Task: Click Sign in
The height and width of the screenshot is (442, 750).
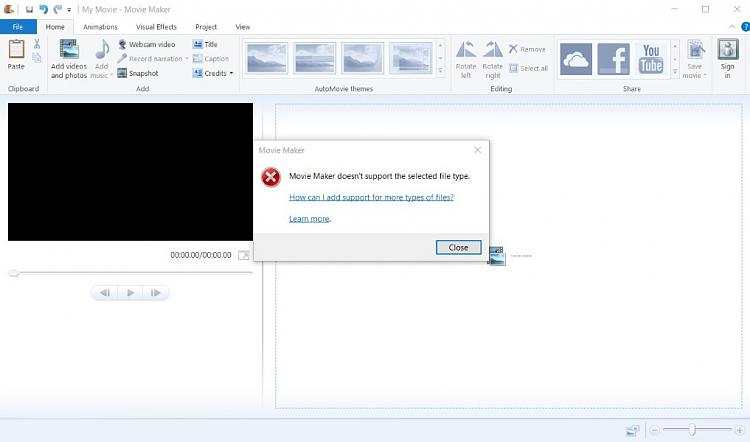Action: 728,59
